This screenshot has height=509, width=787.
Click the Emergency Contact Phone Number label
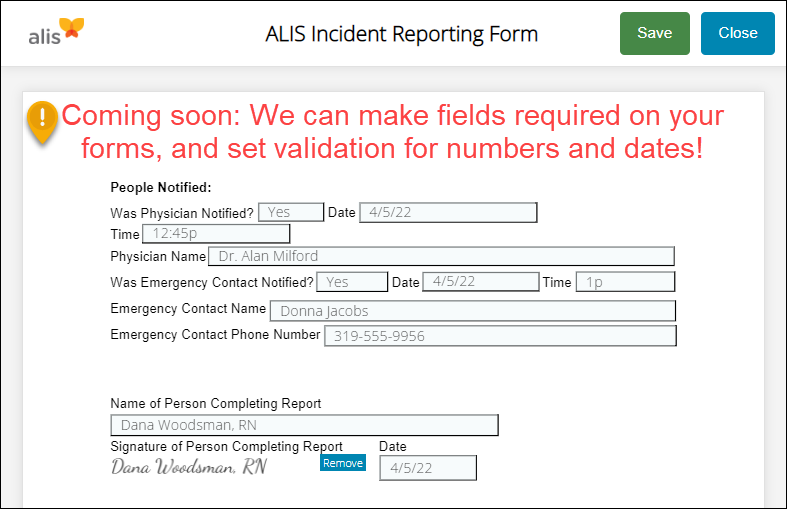tap(215, 334)
